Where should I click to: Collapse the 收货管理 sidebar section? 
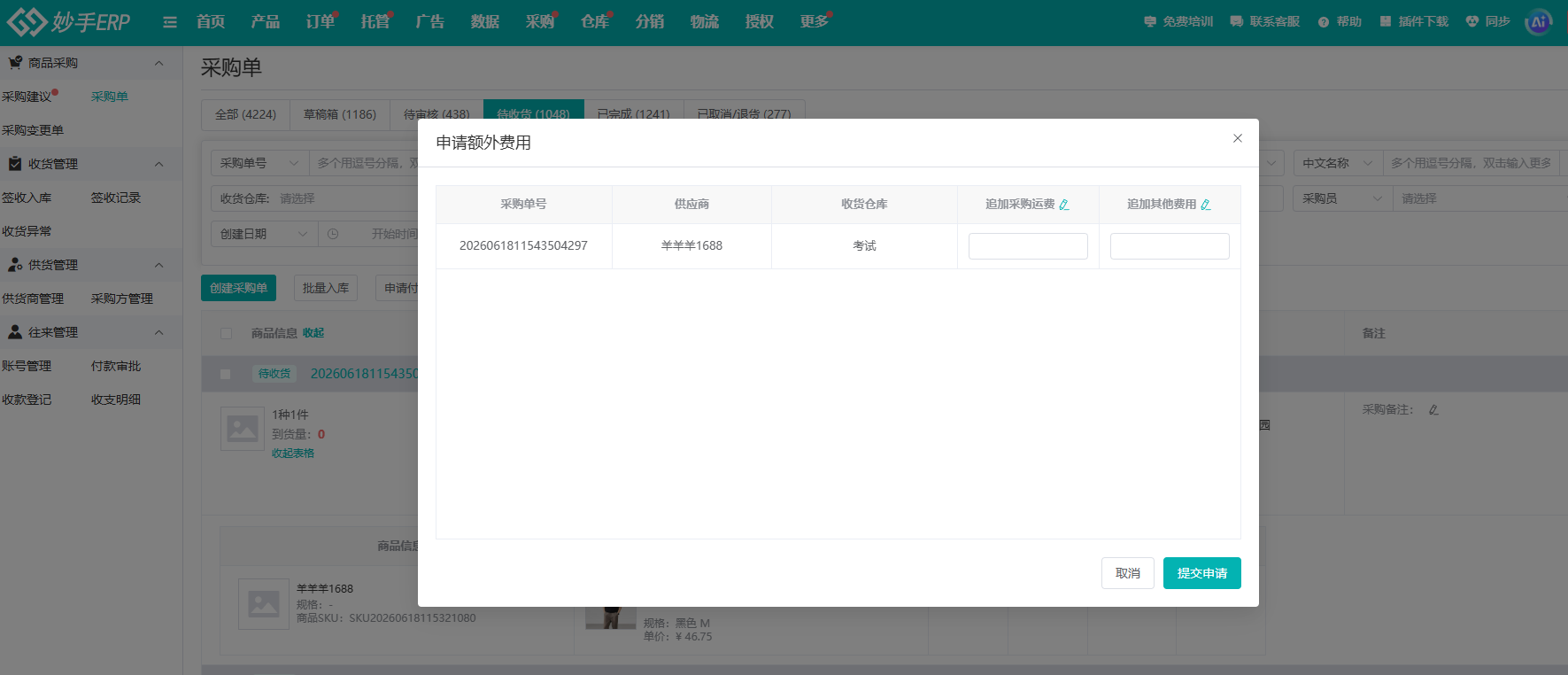pos(159,164)
